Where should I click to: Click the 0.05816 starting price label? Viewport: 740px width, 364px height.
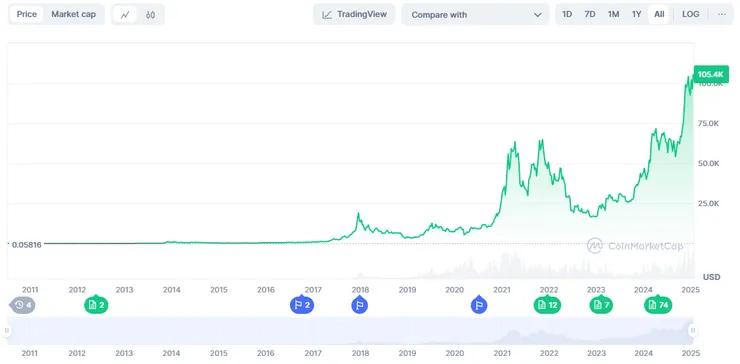[26, 245]
